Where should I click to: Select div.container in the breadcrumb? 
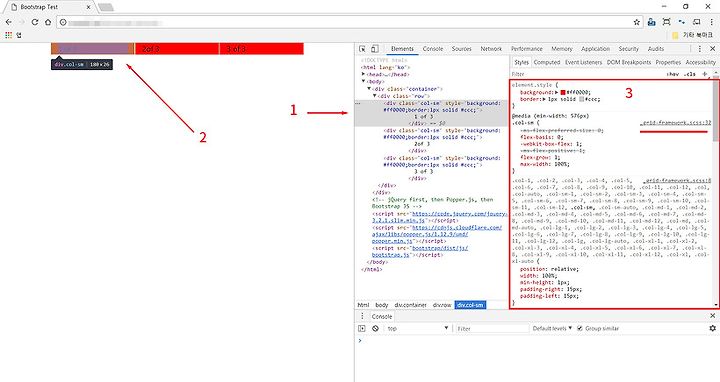[411, 305]
